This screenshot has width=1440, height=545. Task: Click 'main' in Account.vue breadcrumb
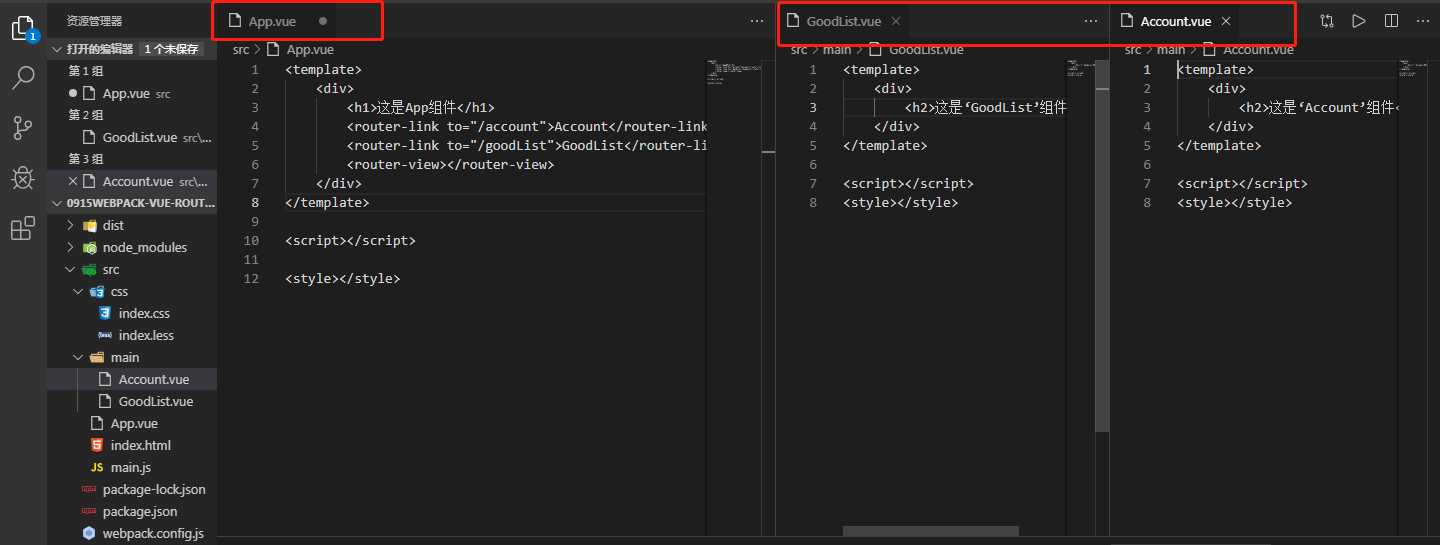(x=1171, y=49)
